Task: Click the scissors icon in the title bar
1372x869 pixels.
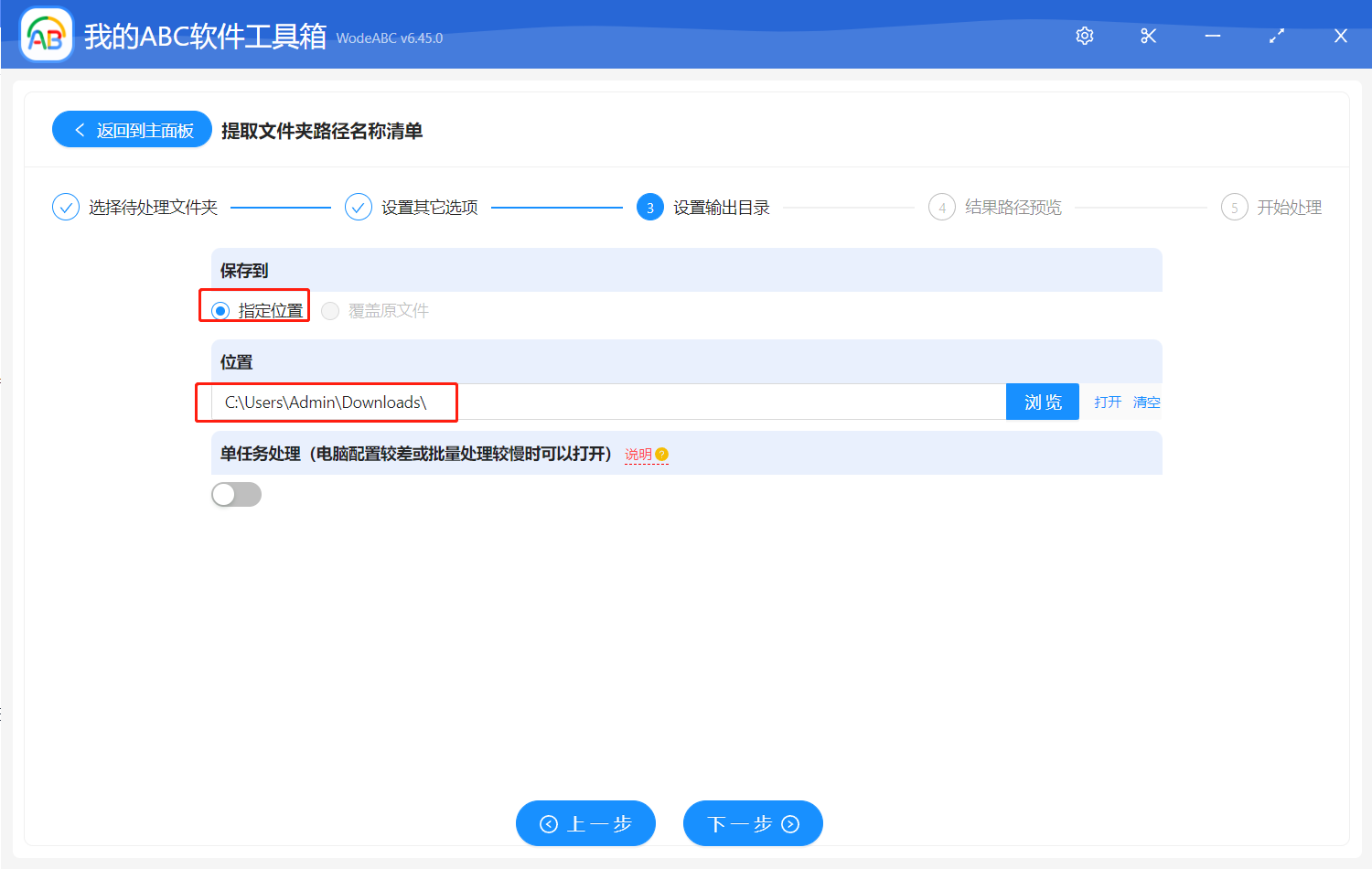Action: click(1148, 36)
